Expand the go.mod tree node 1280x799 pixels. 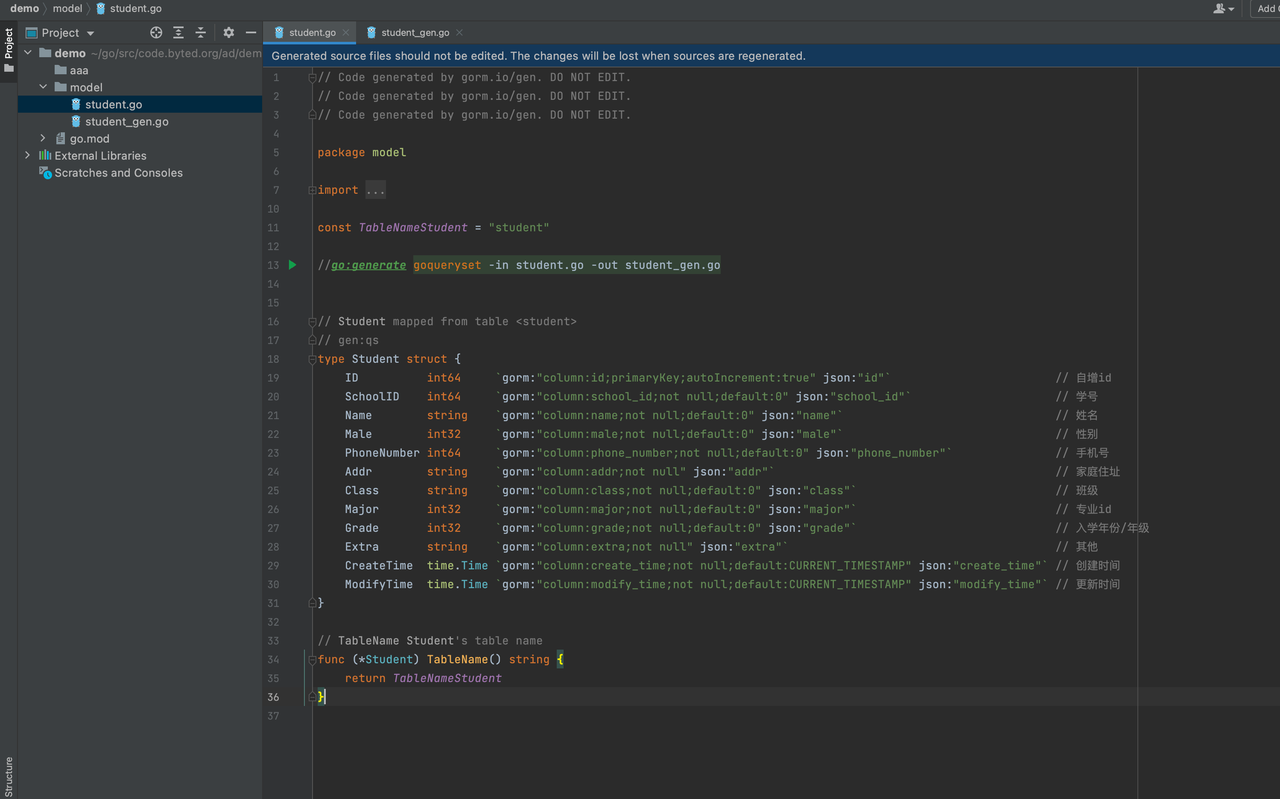pos(42,138)
